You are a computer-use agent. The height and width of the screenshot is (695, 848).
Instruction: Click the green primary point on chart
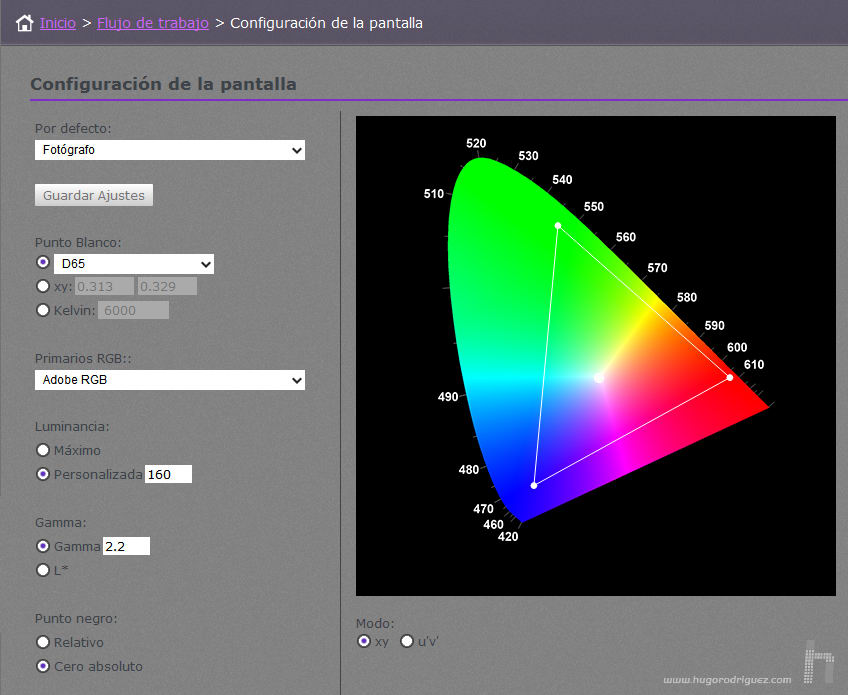558,226
